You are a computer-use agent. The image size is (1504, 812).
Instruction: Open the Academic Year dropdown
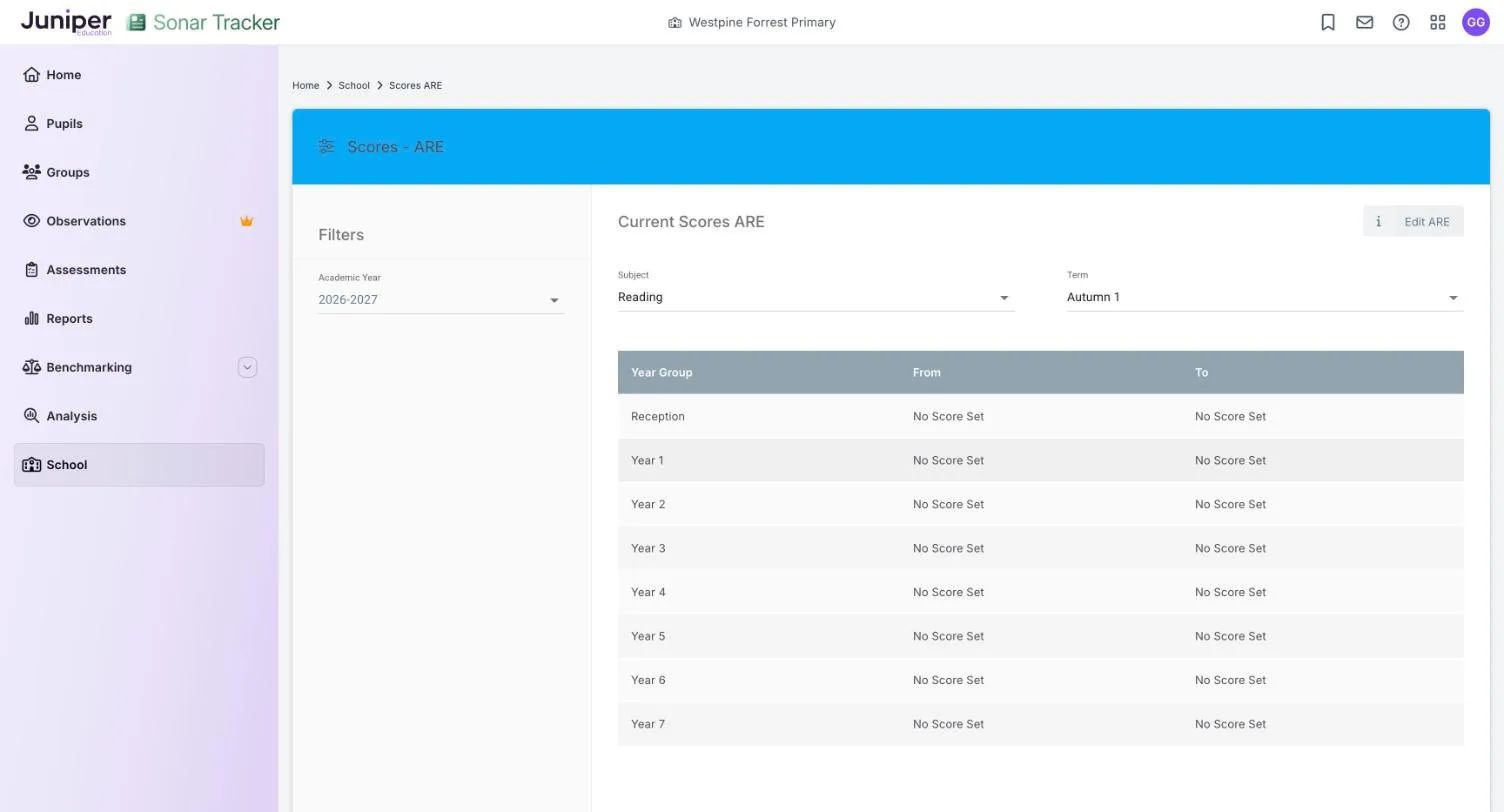click(x=441, y=300)
